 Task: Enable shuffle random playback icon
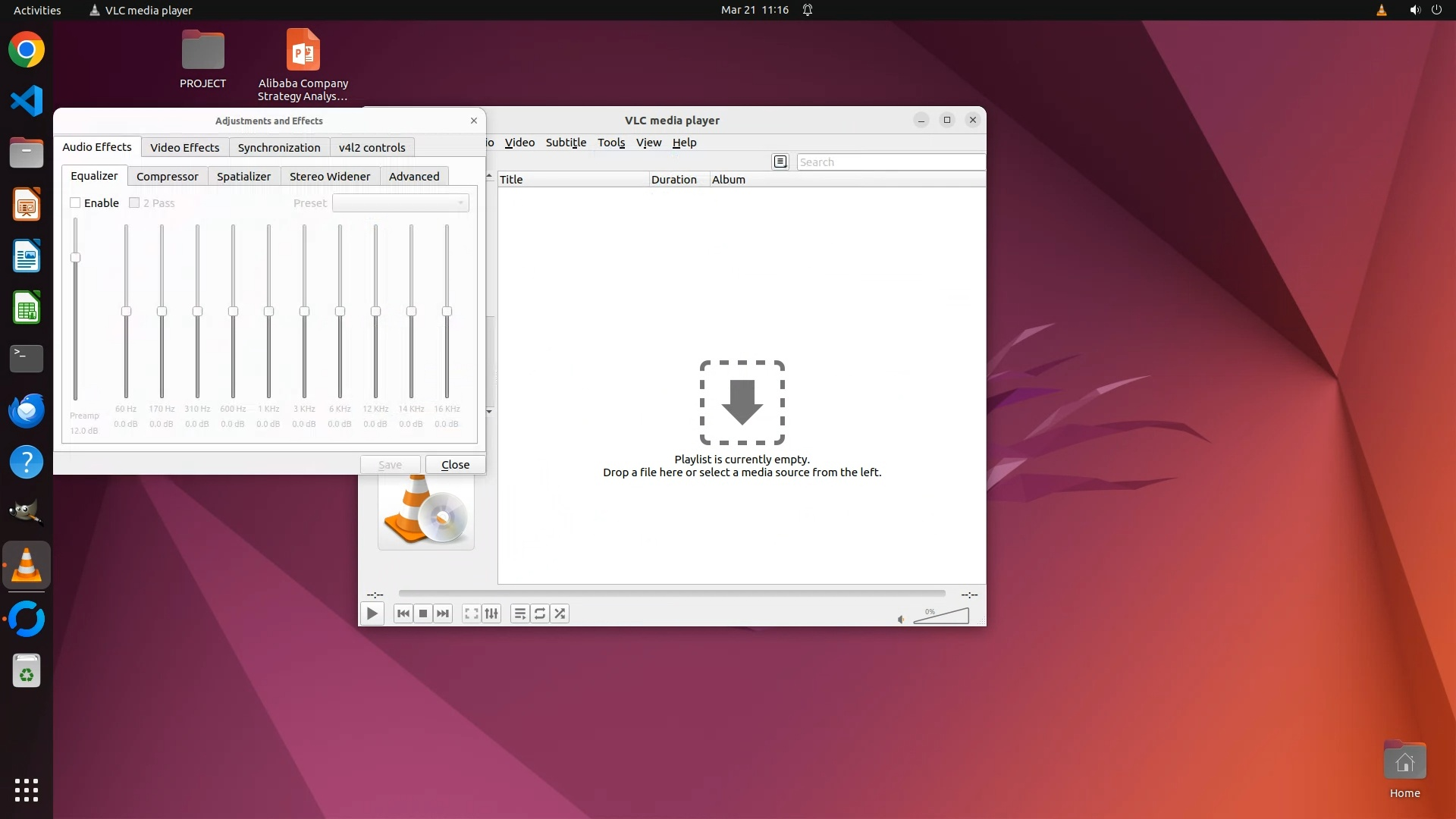[x=560, y=613]
